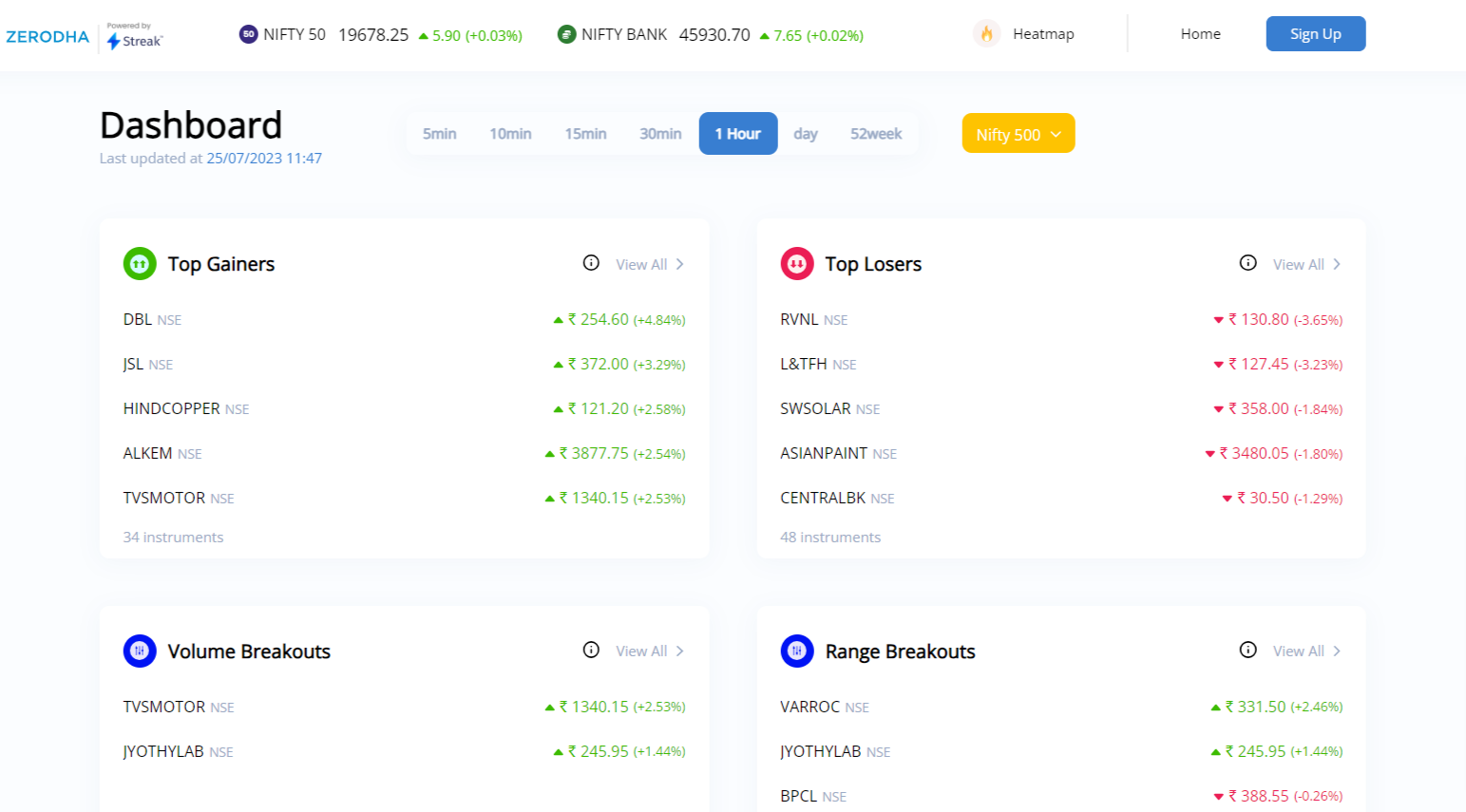Click the chevron next to Volume Breakouts View All
The image size is (1466, 812).
pos(679,651)
